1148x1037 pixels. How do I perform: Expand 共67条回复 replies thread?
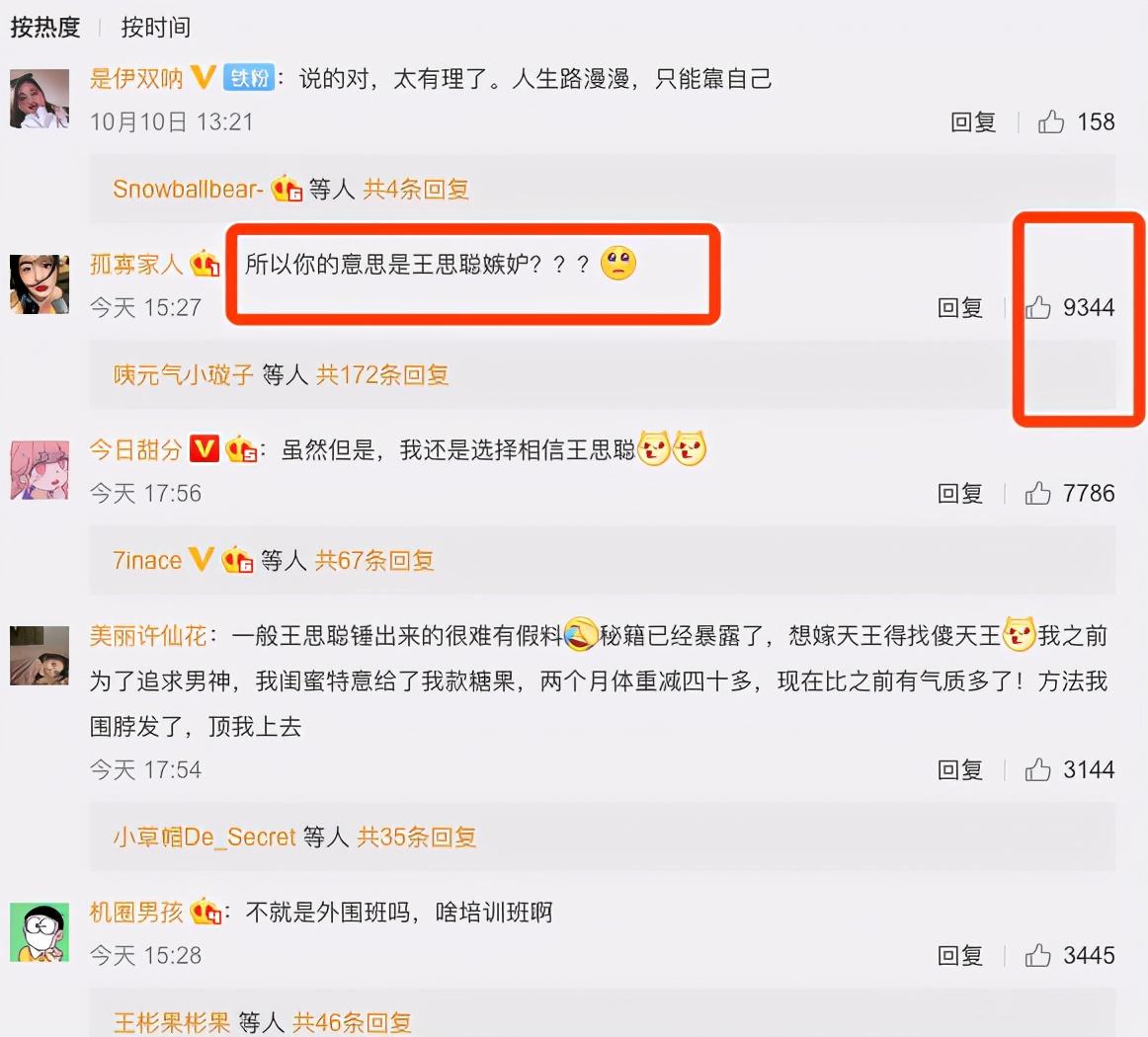coord(374,561)
